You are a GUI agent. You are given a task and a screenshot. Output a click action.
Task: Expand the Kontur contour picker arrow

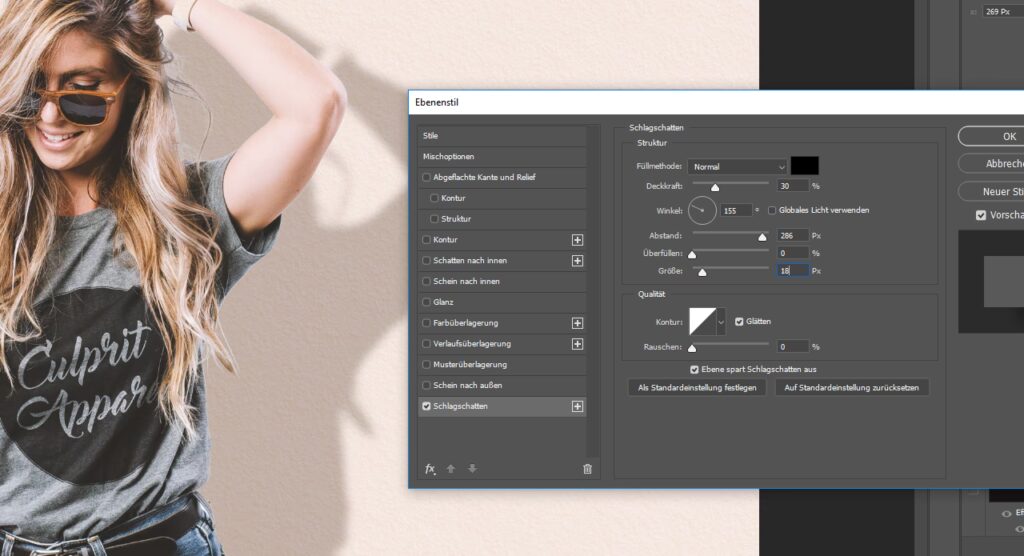click(x=721, y=322)
